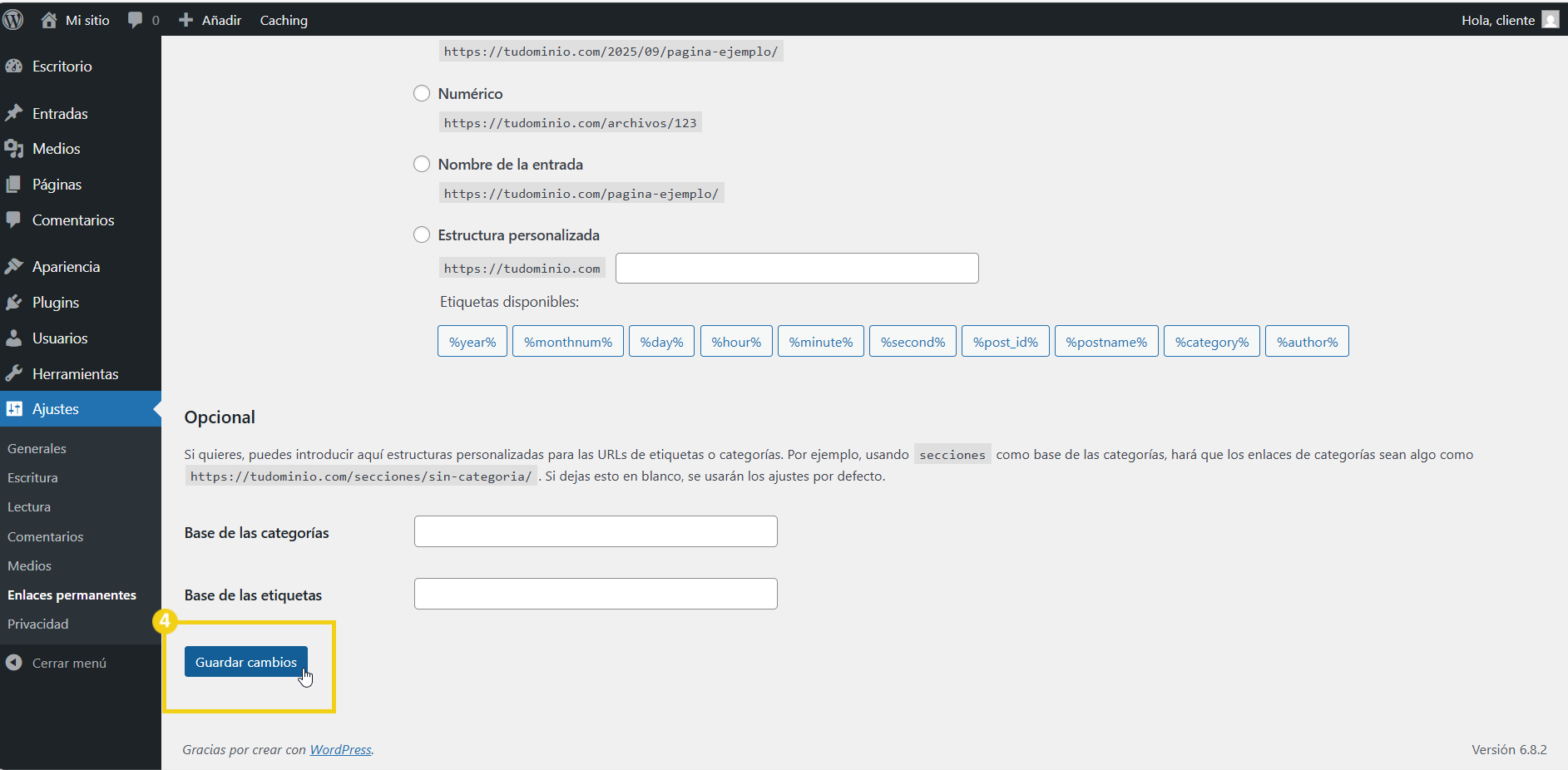Select the Numérico permalink radio button
Screen dimensions: 1568x770
click(422, 94)
